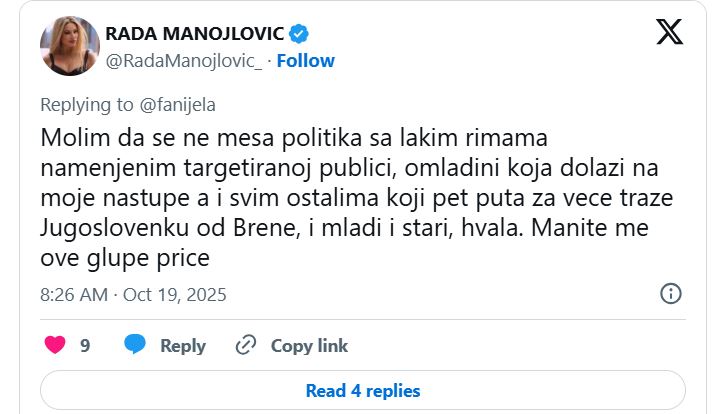Click the tweet's last line "ove glupe price"
Screen dimensions: 717x414
[125, 260]
